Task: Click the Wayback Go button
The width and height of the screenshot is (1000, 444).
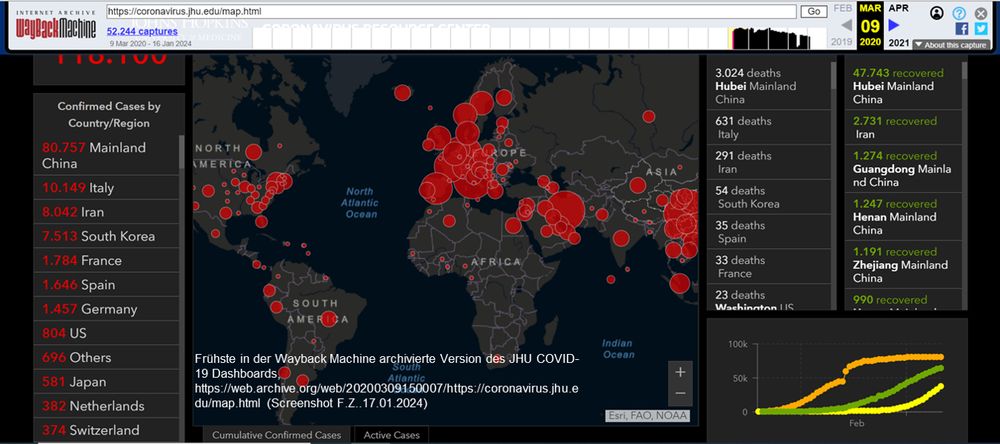Action: [x=814, y=11]
